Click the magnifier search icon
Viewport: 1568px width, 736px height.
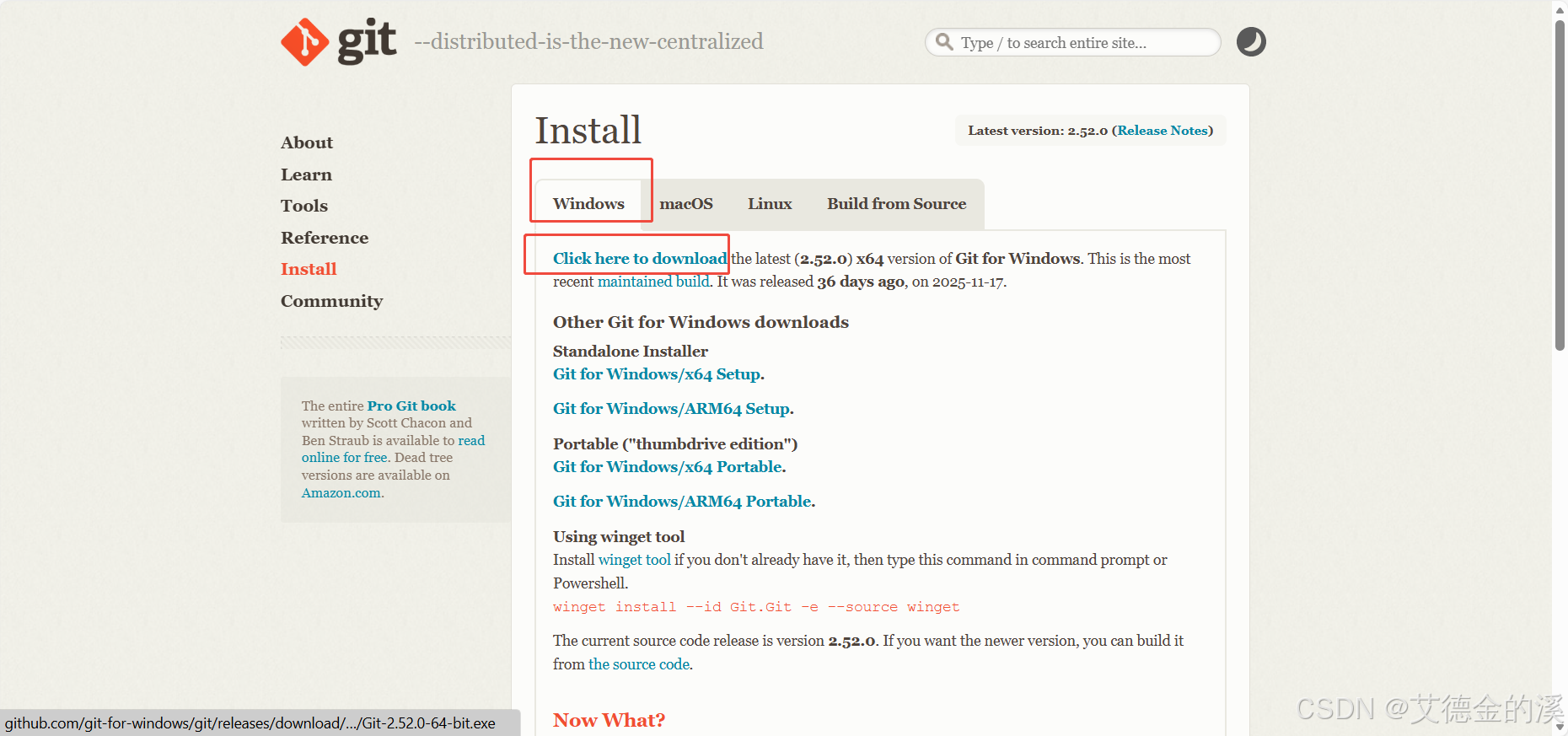pos(944,42)
